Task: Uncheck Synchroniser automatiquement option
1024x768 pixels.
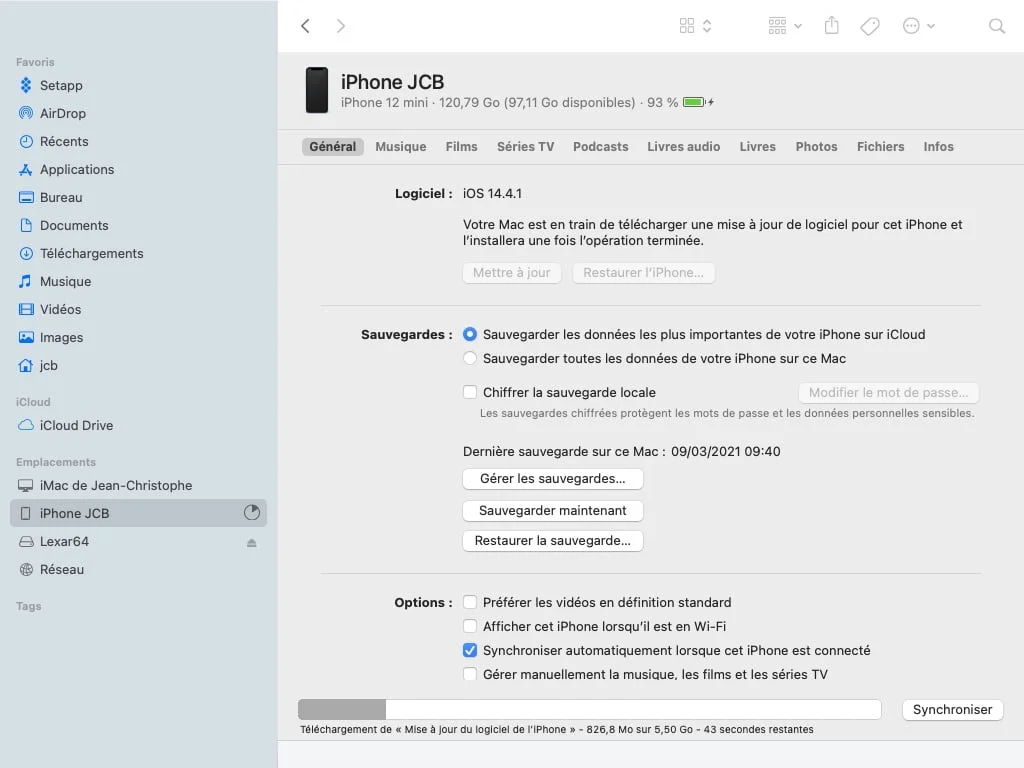Action: tap(470, 650)
